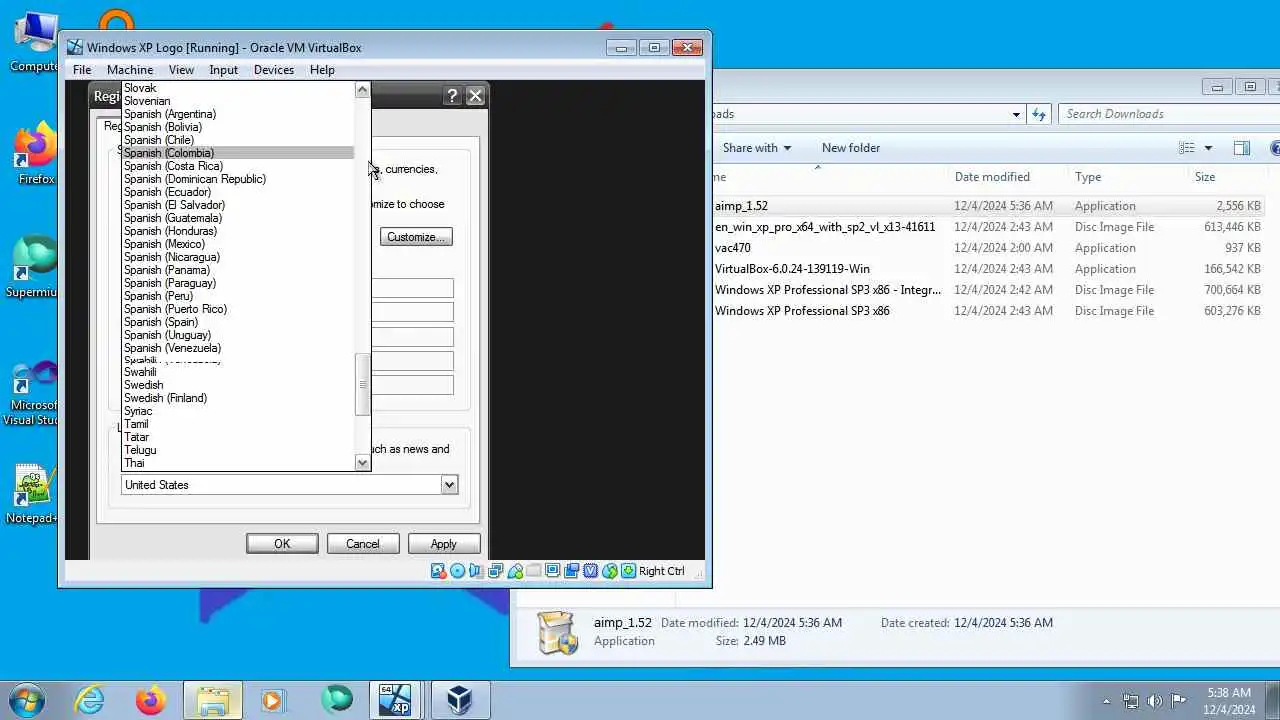
Task: Click the Action Center flag tray icon
Action: point(1179,701)
